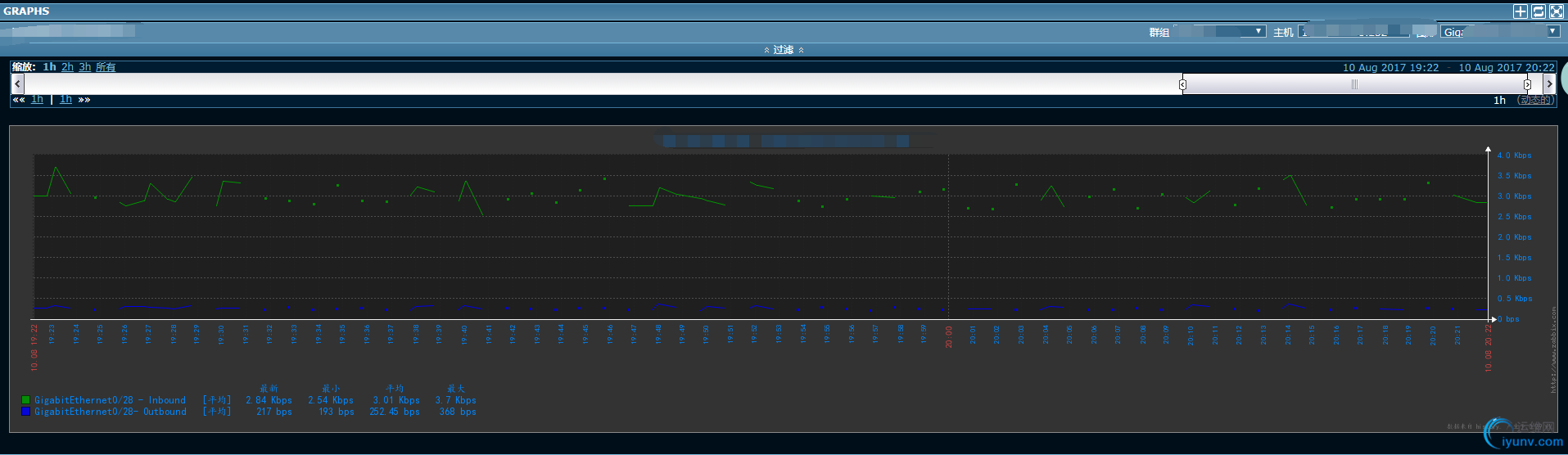Click Inbound maximum value 3.7 Kbps
The height and width of the screenshot is (455, 1568).
[455, 400]
